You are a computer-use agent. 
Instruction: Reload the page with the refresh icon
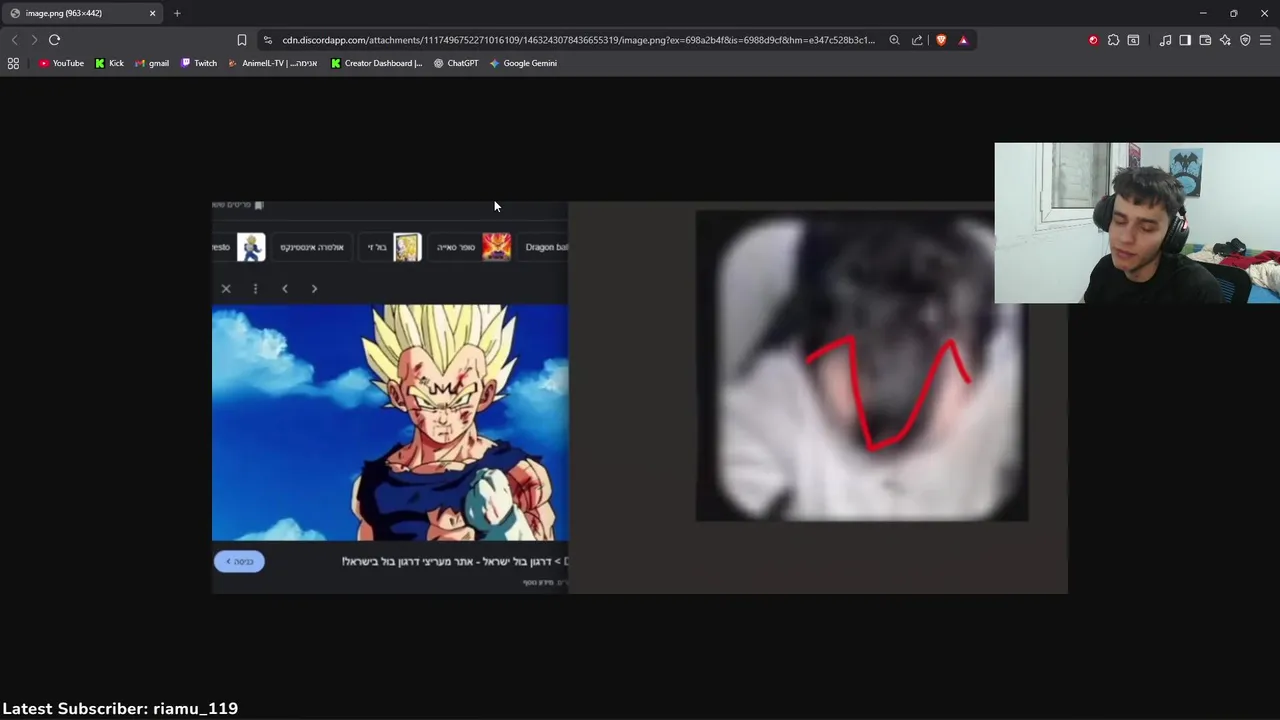[x=54, y=40]
